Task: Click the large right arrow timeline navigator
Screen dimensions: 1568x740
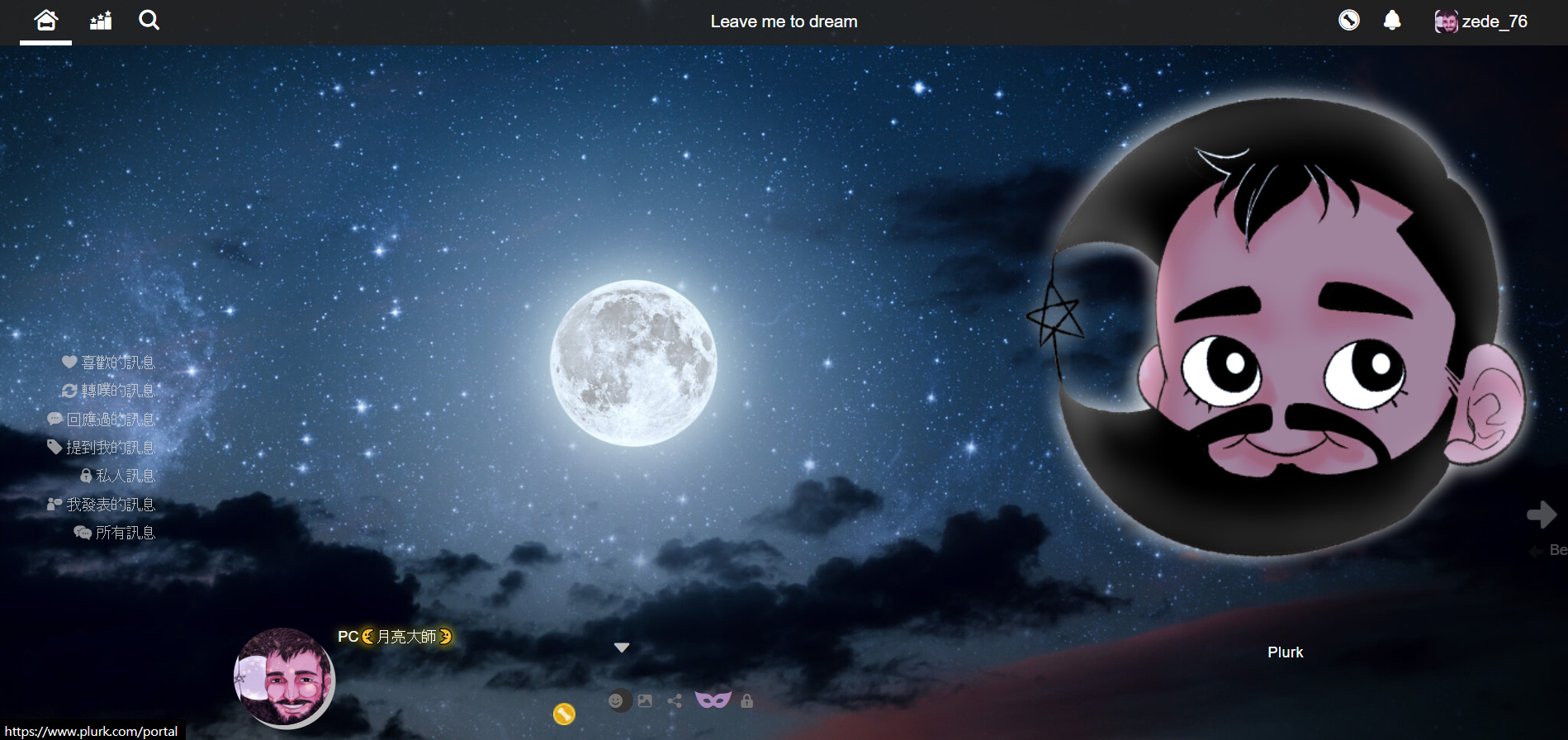Action: (1542, 515)
